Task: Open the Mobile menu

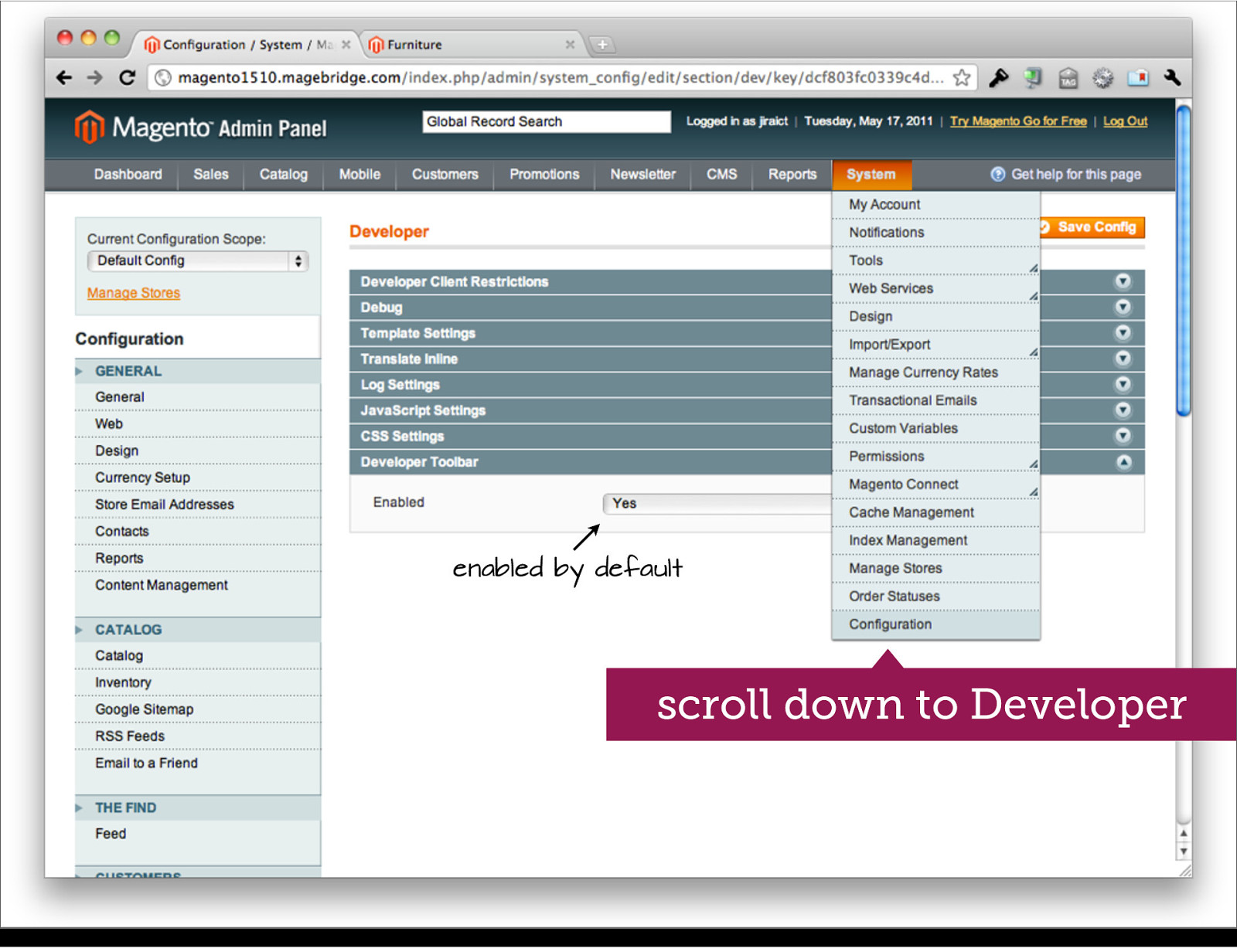Action: point(360,175)
